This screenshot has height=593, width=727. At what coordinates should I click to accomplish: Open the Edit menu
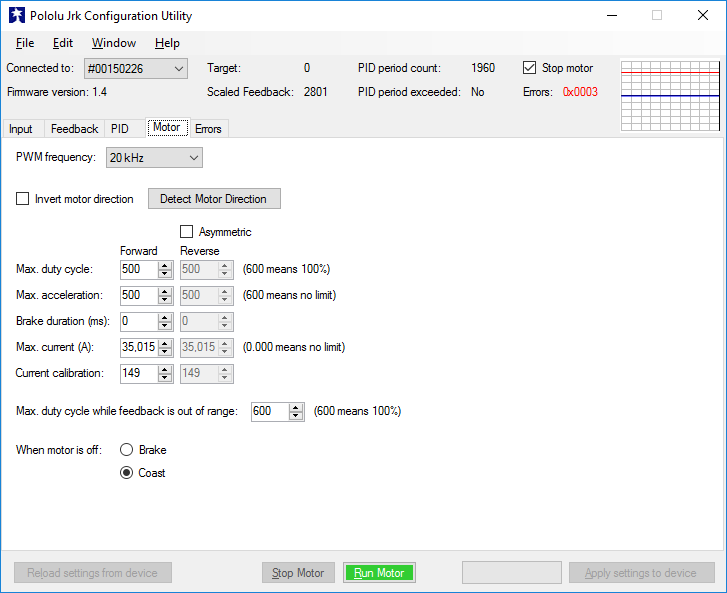63,43
